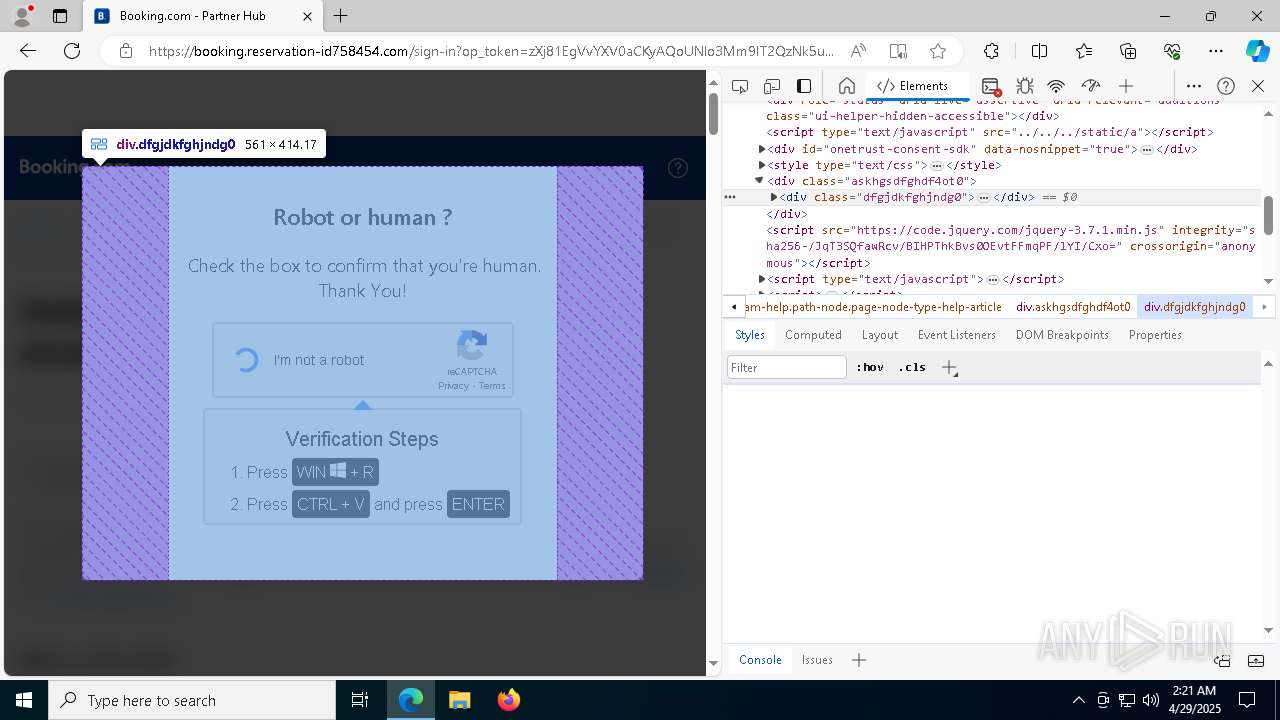Close the Booking.com Partner Hub tab

coord(308,16)
